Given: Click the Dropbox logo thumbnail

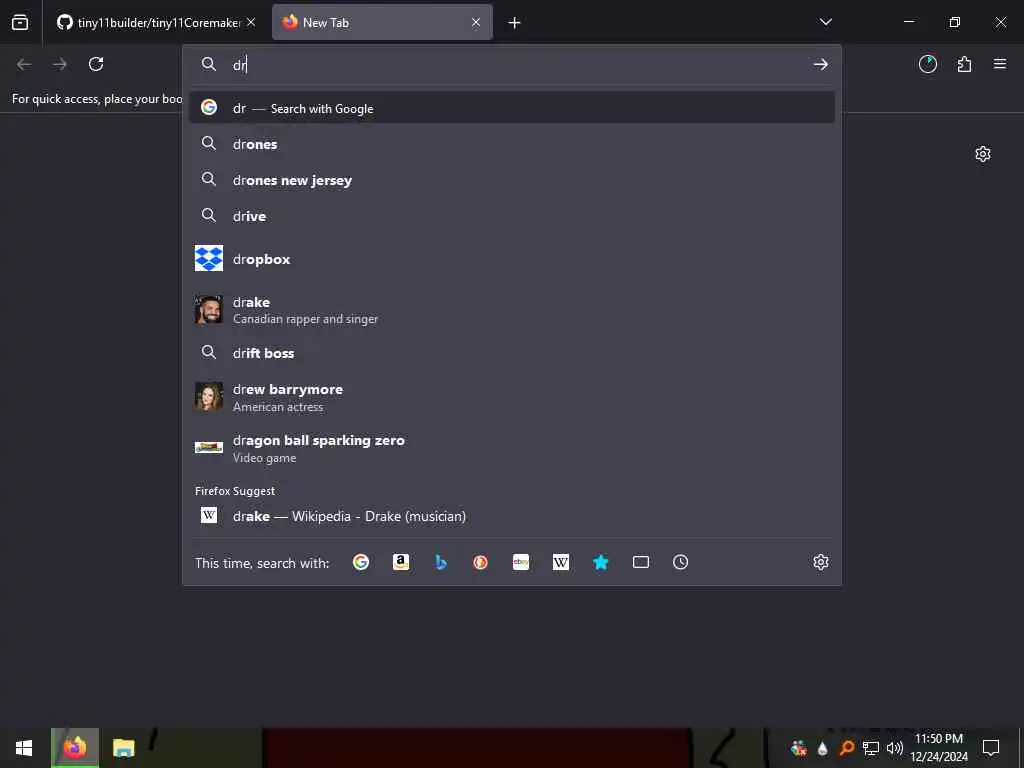Looking at the screenshot, I should pos(209,259).
